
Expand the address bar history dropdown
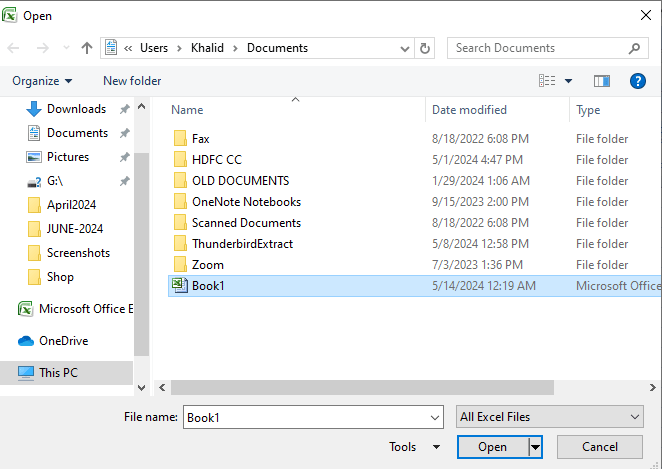[x=403, y=48]
